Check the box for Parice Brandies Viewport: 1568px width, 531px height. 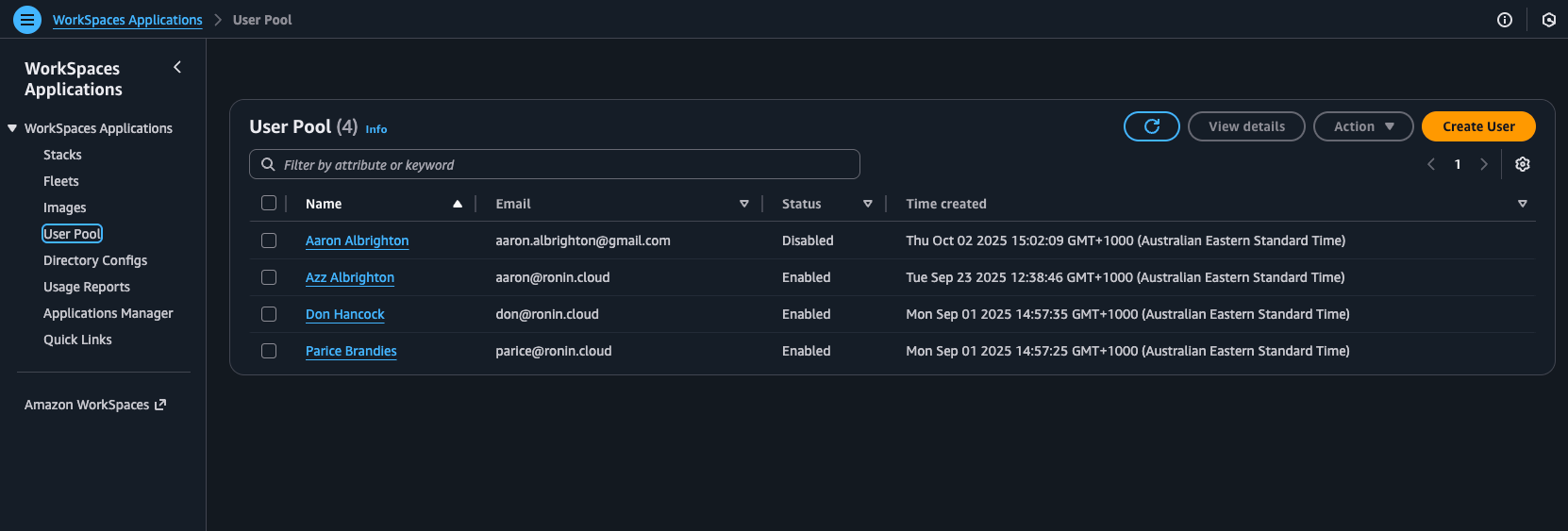269,351
